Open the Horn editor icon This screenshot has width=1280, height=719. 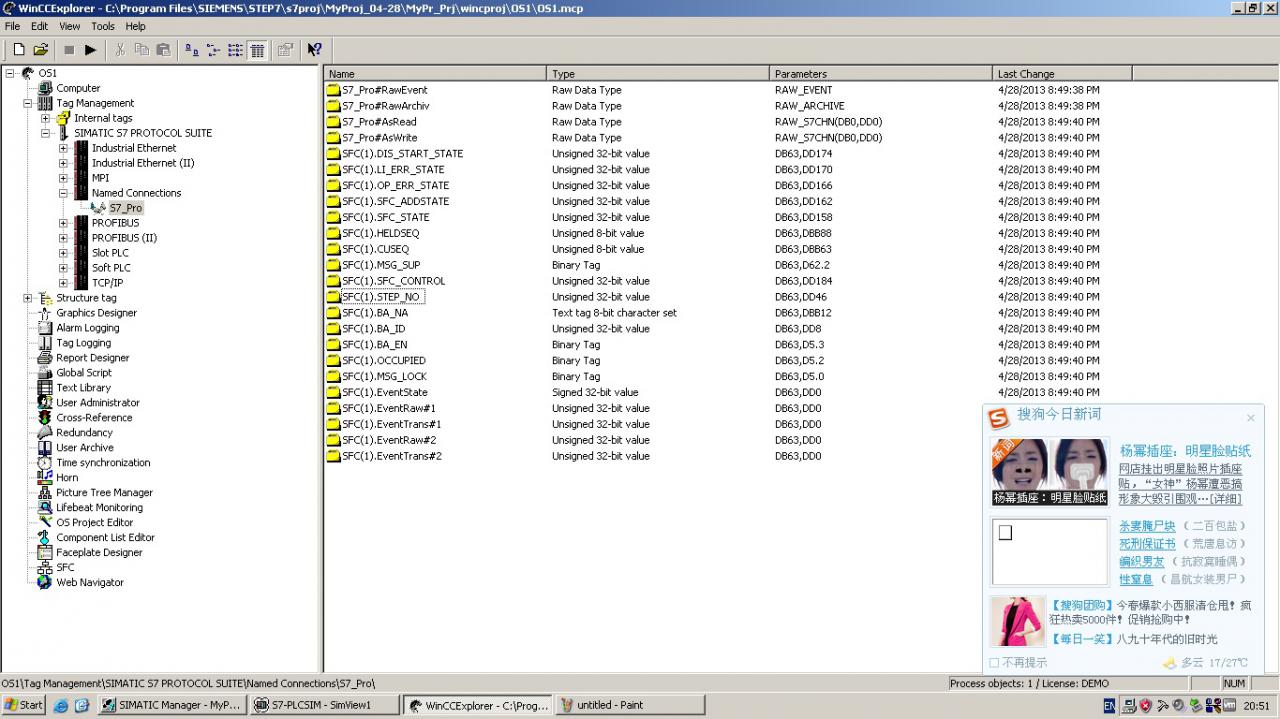[45, 478]
